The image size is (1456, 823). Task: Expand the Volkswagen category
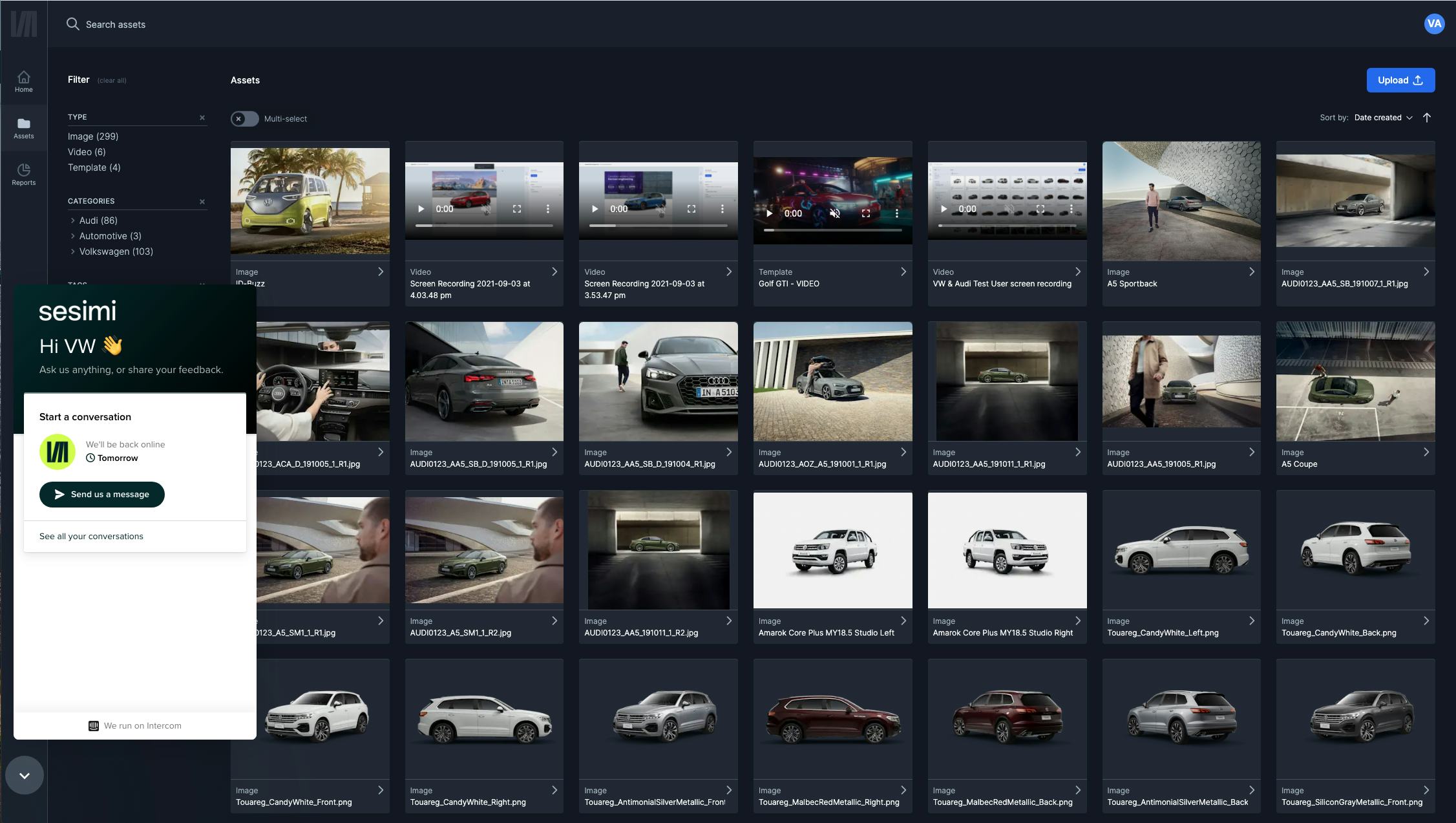pyautogui.click(x=73, y=251)
